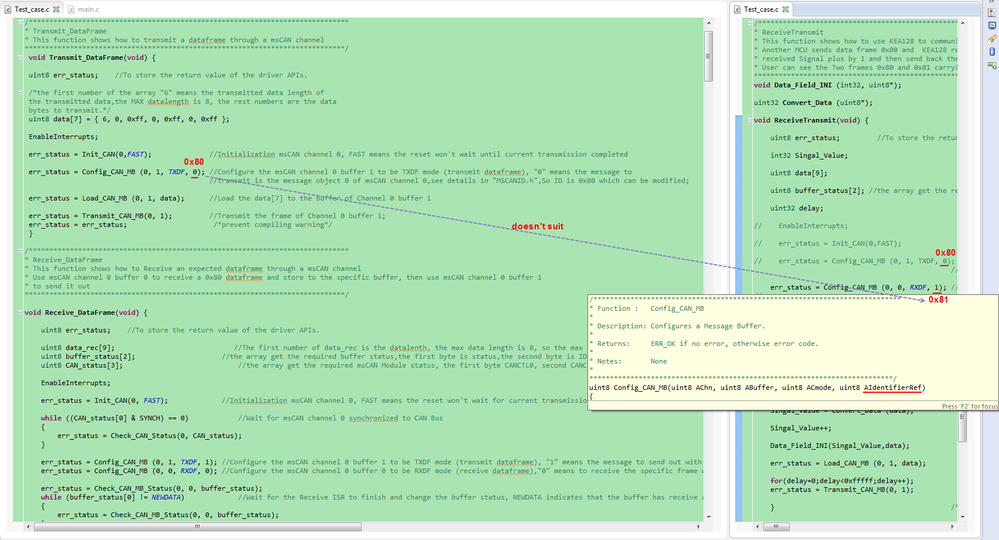999x540 pixels.
Task: Click the TXDF argument in Transmit_DataFrame Config_CAN_MB
Action: 176,172
